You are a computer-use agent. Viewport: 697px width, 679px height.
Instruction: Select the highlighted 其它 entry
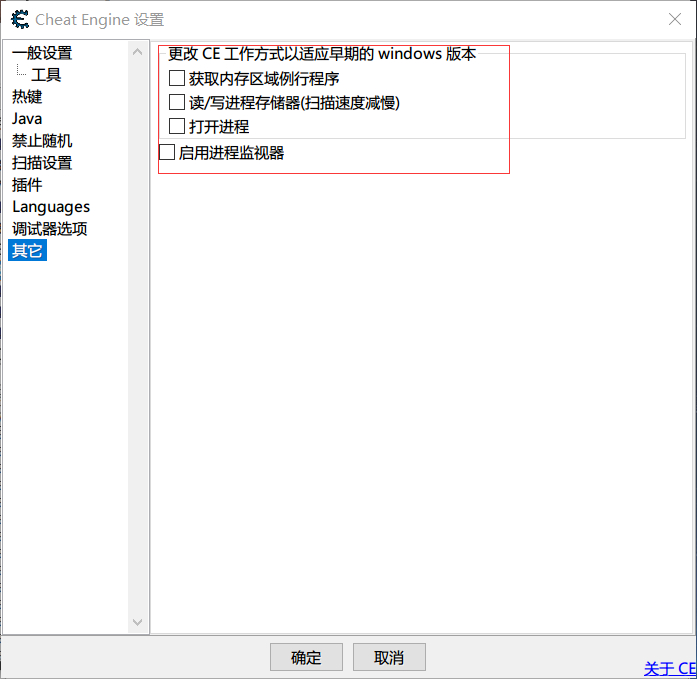(x=27, y=251)
